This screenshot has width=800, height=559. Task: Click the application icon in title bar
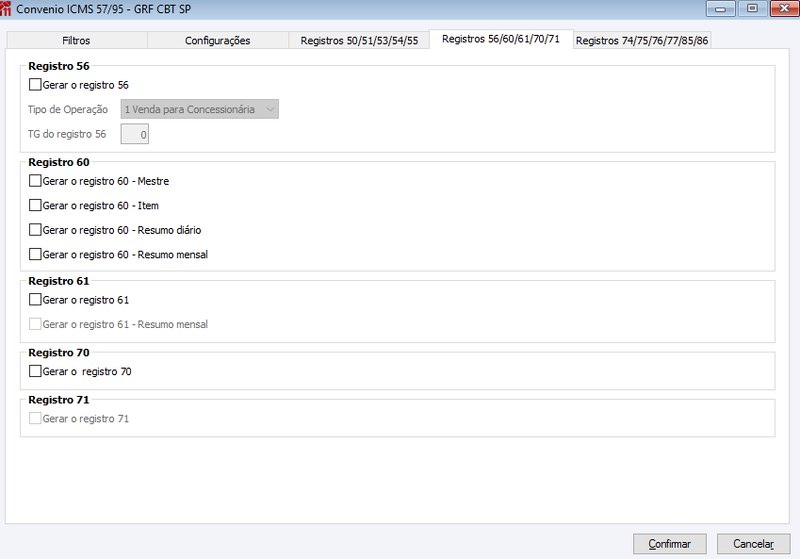pos(6,9)
